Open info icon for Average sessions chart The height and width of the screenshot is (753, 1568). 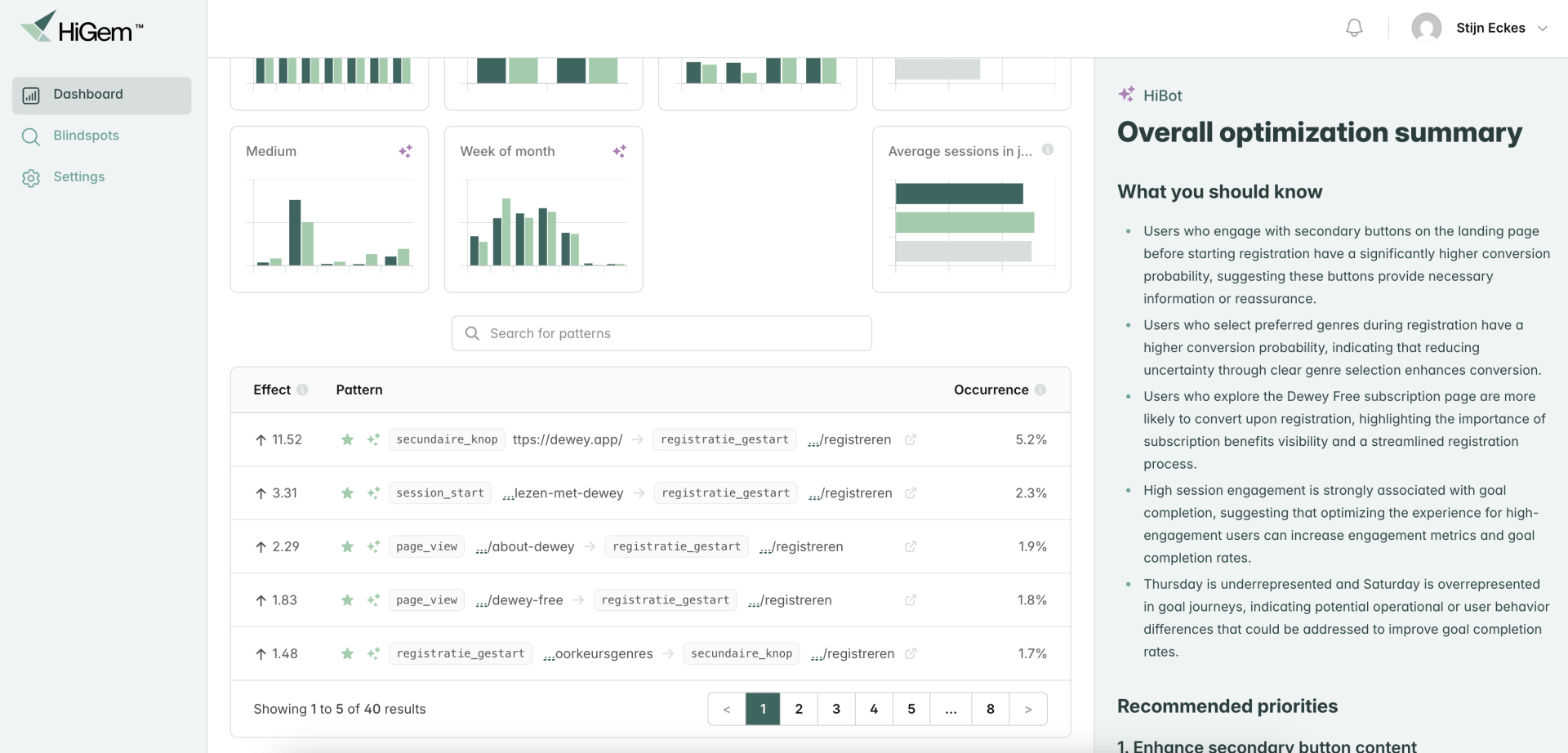click(x=1048, y=149)
